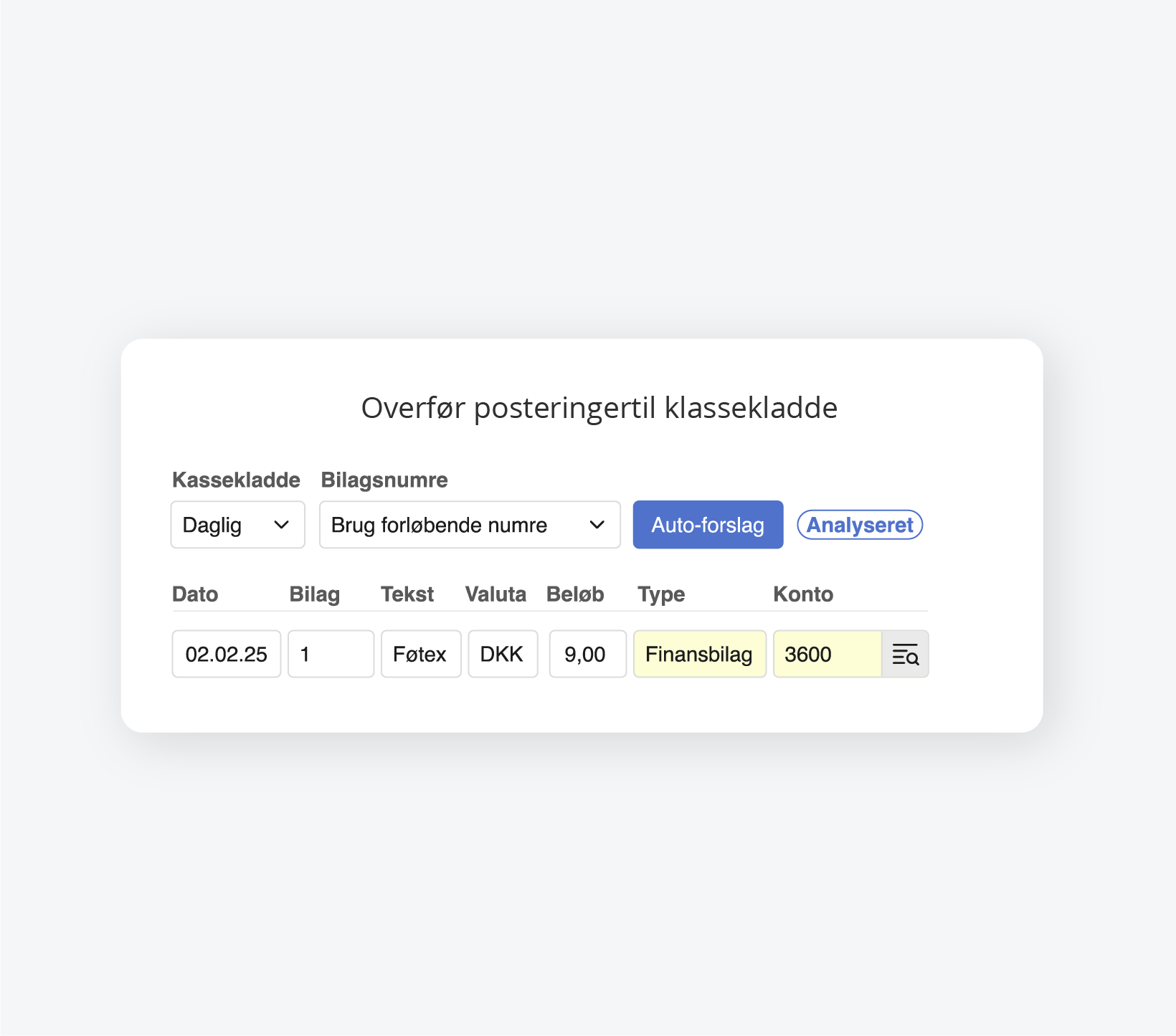Screen dimensions: 1176x1036
Task: Click the Bilagsnumre label
Action: (x=384, y=480)
